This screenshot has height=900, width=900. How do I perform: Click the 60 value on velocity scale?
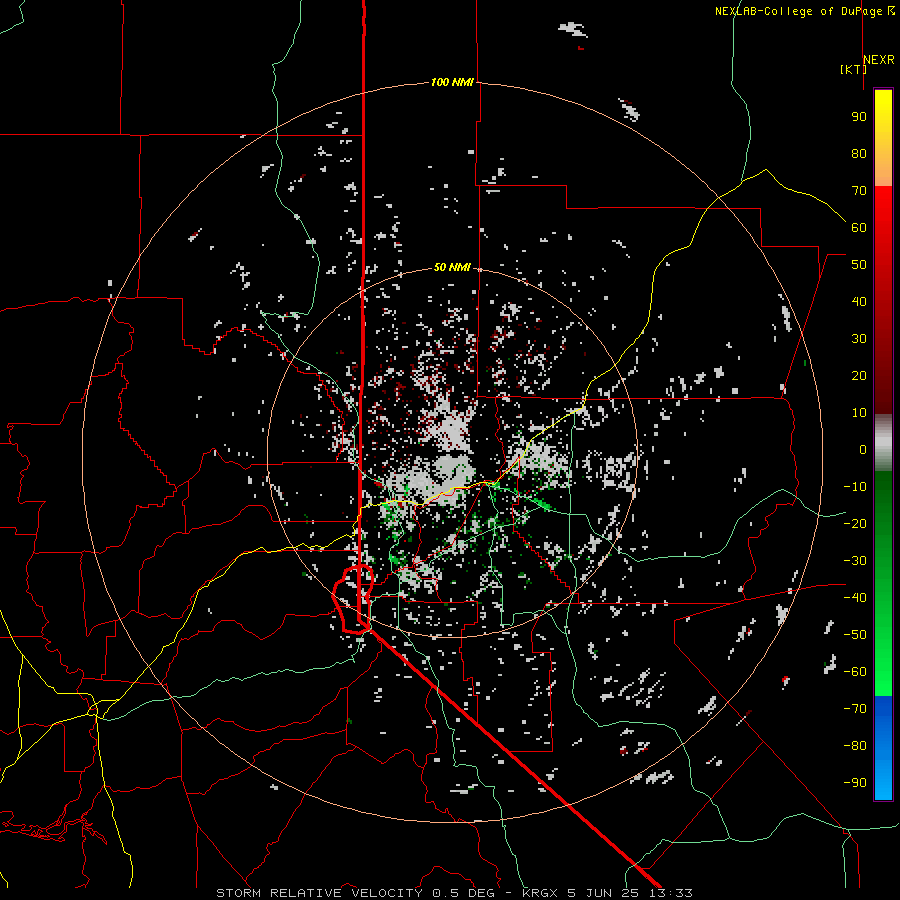point(859,227)
